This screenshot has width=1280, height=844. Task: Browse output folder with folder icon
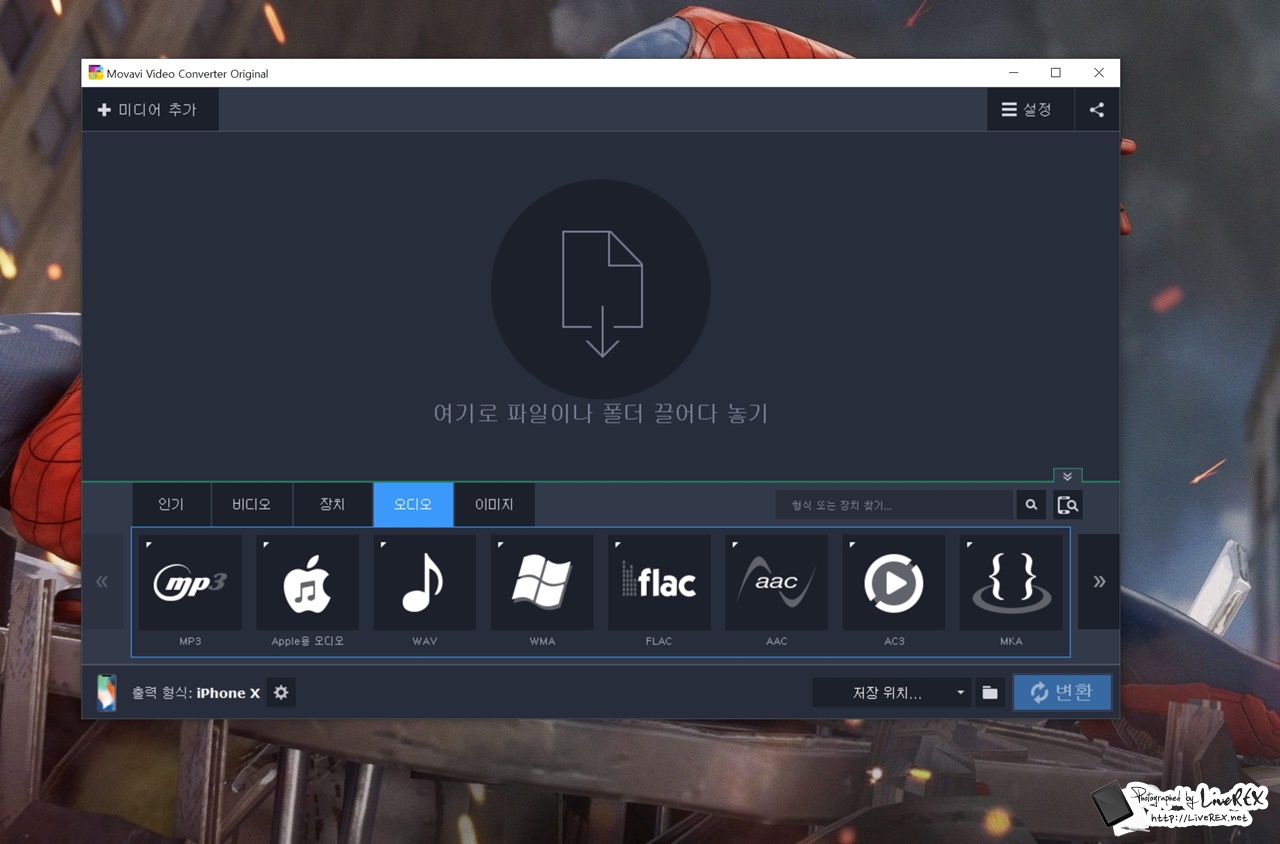[x=990, y=693]
